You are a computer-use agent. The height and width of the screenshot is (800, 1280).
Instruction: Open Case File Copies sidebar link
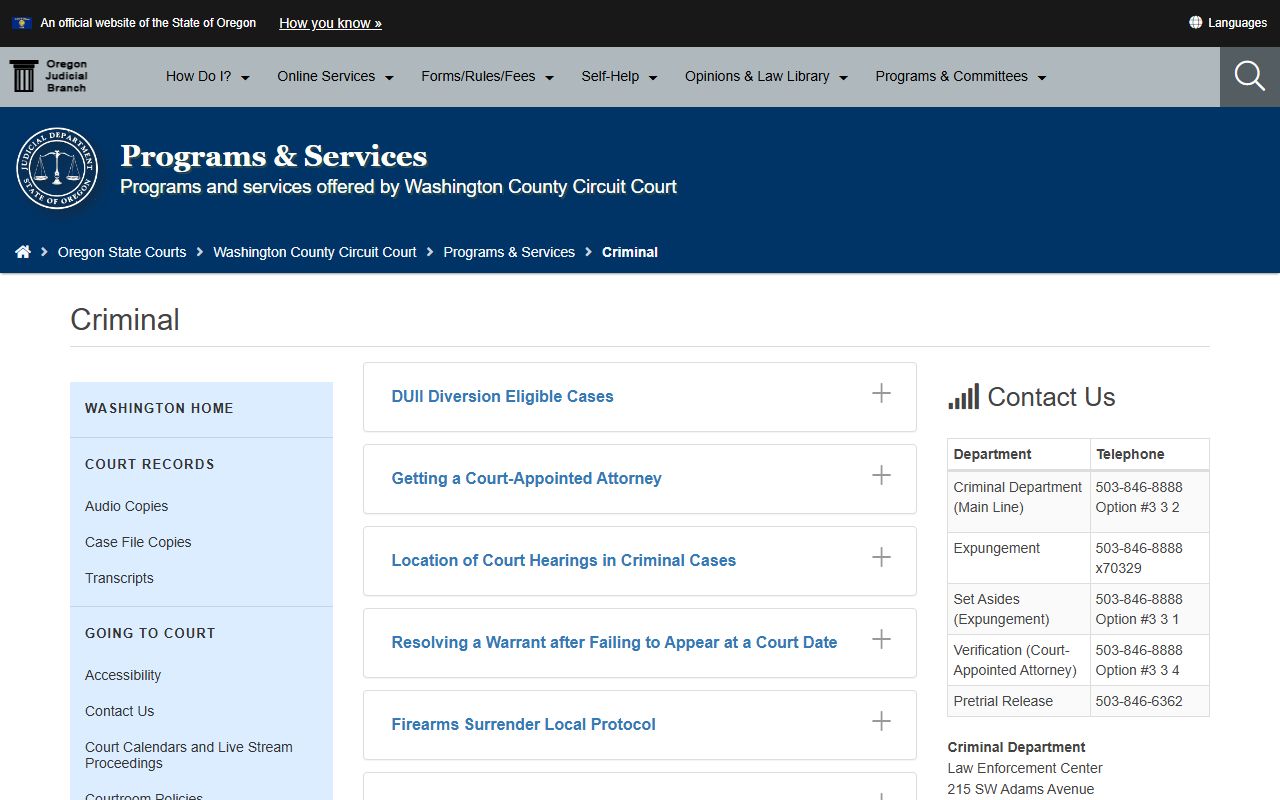pos(138,542)
